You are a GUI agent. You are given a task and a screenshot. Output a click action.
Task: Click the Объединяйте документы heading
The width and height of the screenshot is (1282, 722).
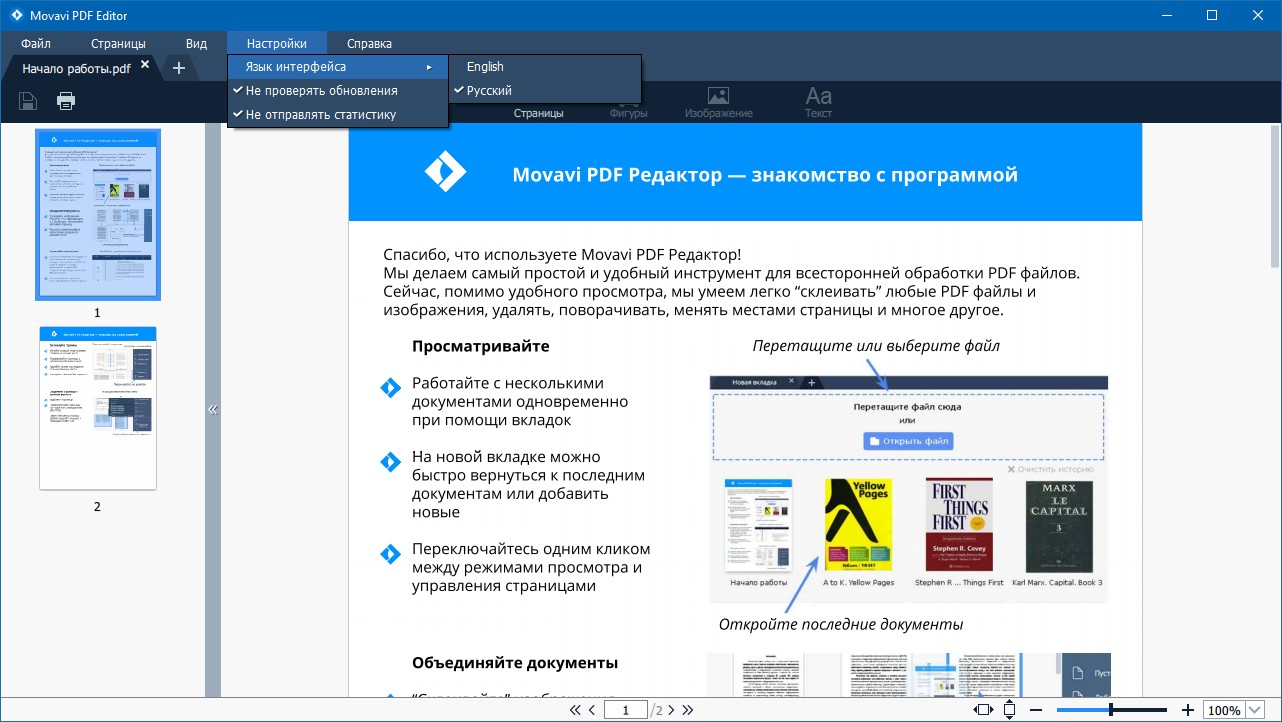pyautogui.click(x=514, y=663)
